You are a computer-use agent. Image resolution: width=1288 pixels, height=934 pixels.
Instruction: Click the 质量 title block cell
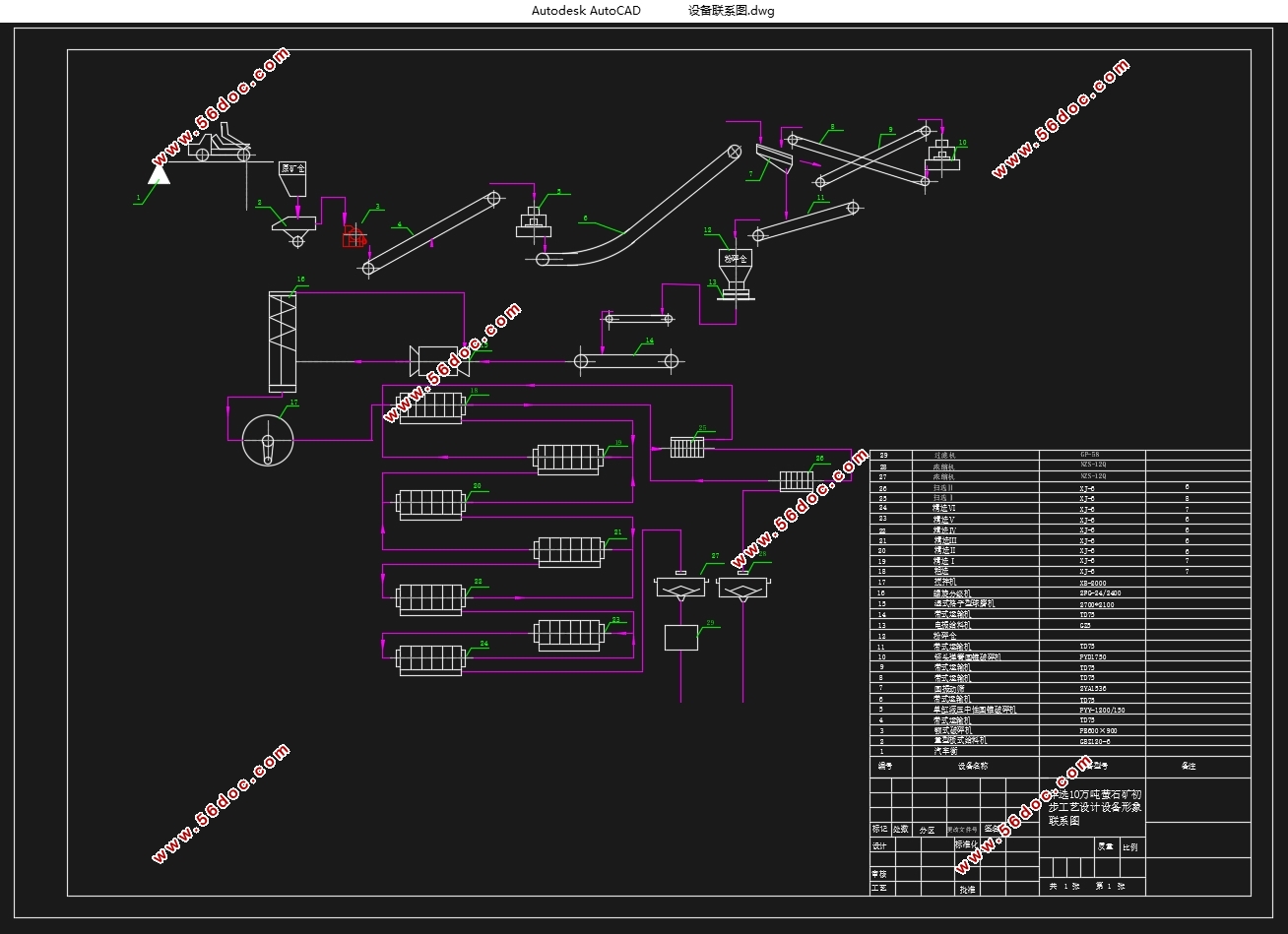1106,846
